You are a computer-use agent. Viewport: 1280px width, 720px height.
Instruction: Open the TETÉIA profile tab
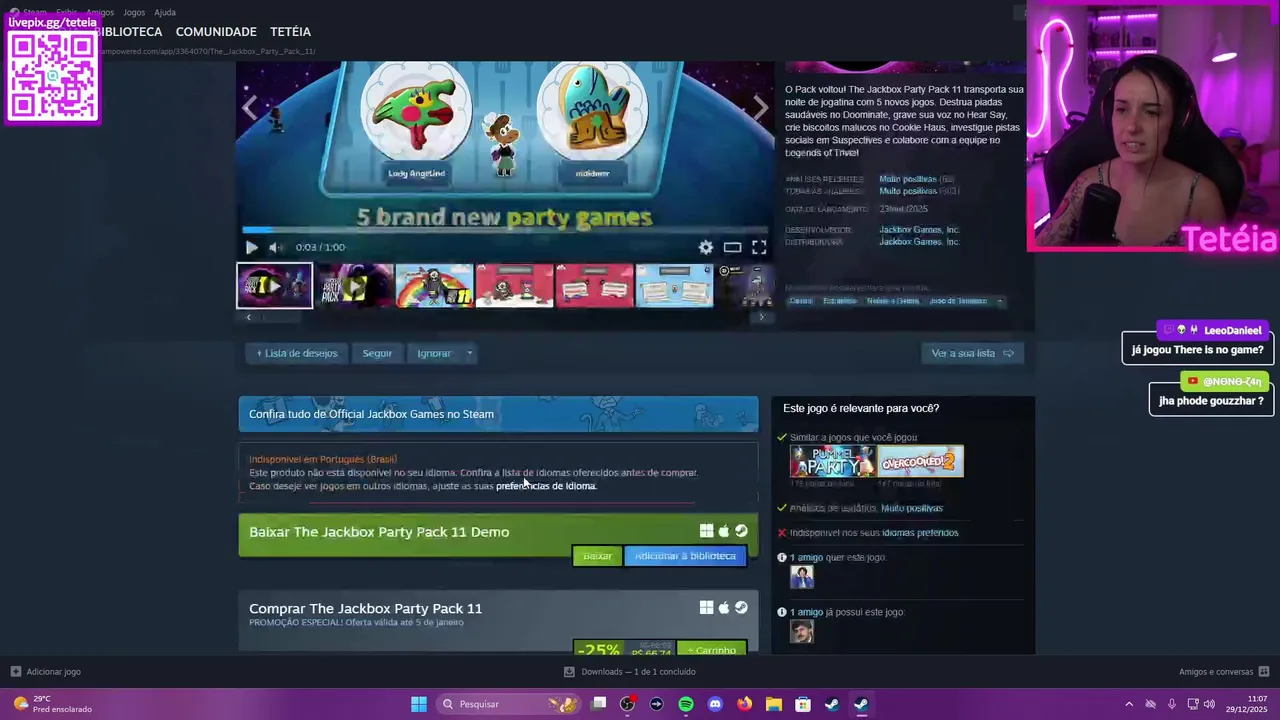[290, 32]
